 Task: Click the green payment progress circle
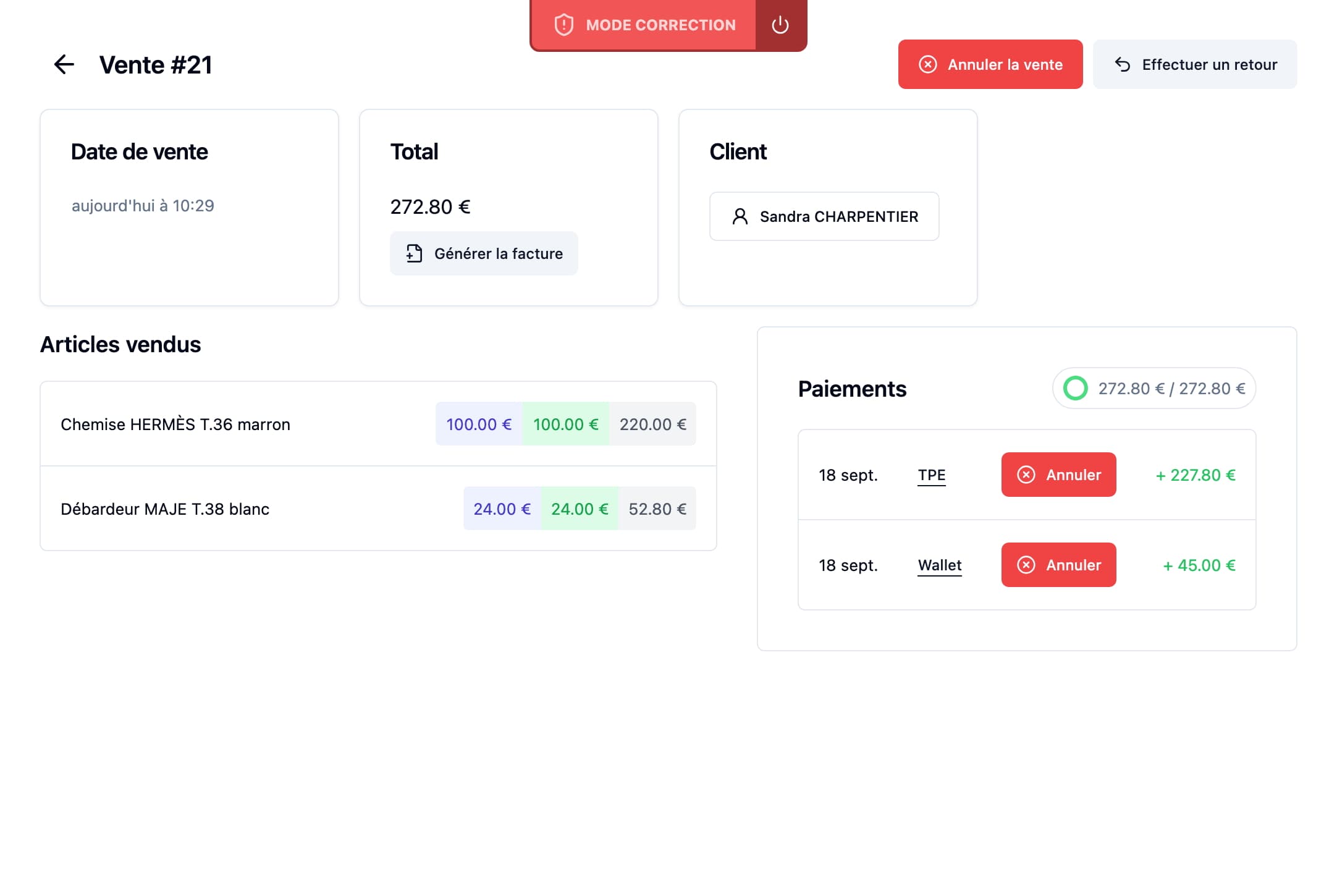1075,388
